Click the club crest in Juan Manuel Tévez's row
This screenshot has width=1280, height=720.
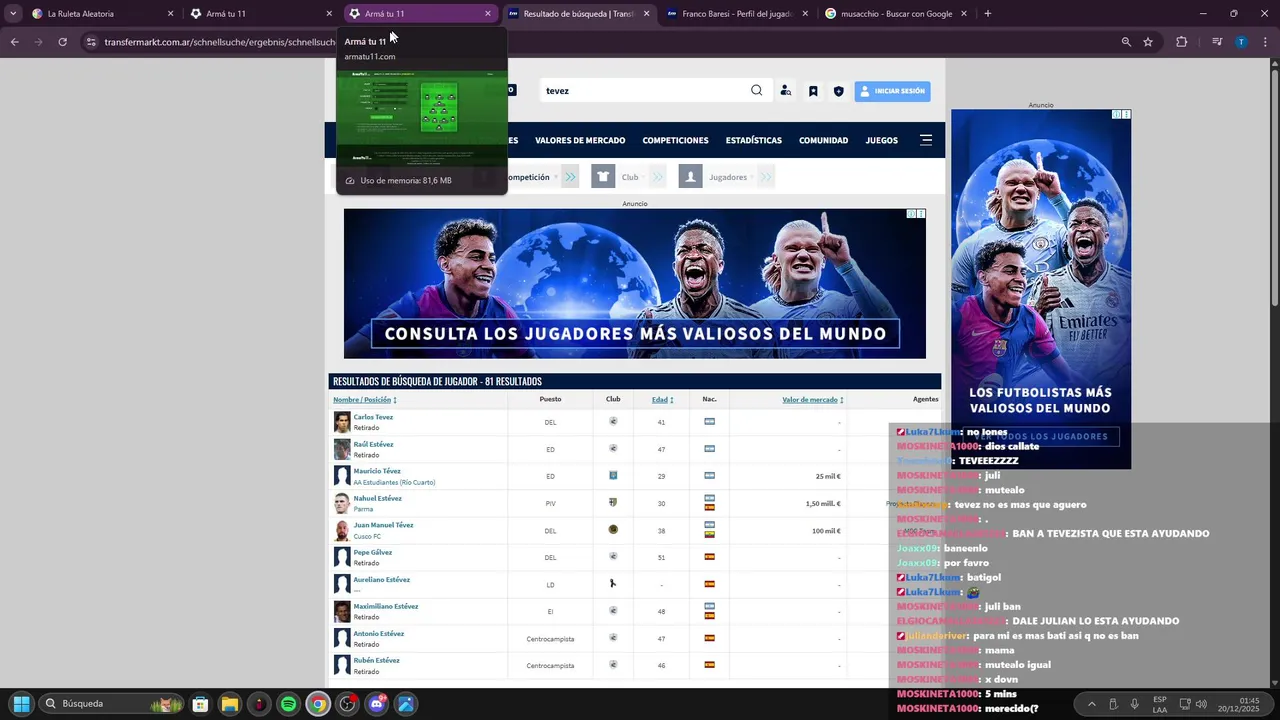coord(613,529)
